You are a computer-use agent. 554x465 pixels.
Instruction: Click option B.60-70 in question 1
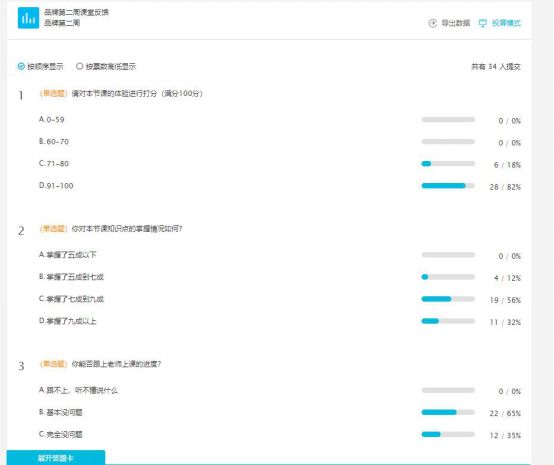(x=54, y=142)
